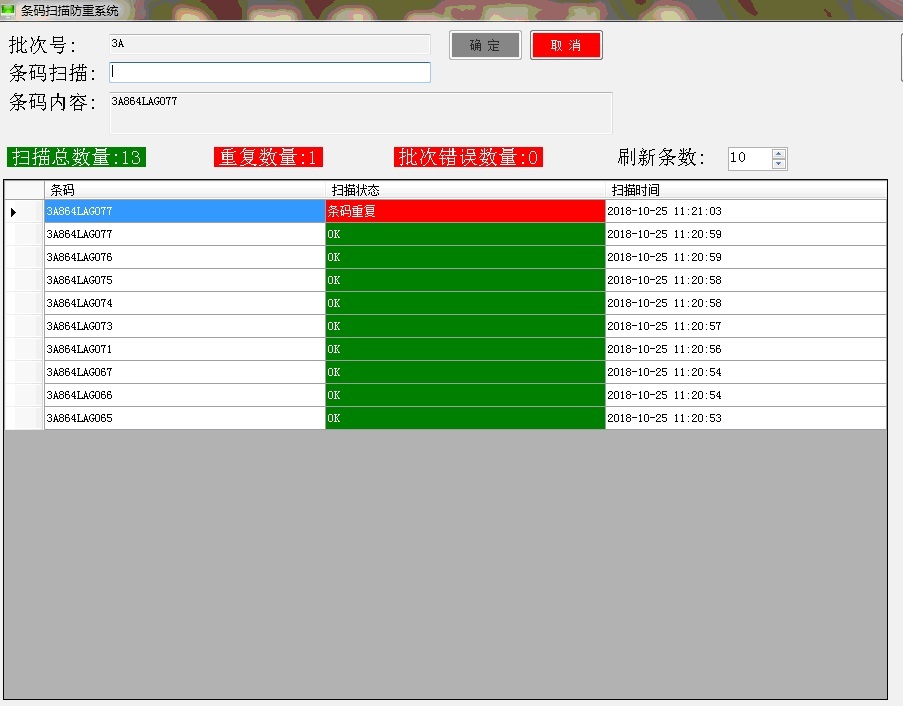Image resolution: width=903 pixels, height=706 pixels.
Task: Click the 扫描时间 column header
Action: click(745, 190)
